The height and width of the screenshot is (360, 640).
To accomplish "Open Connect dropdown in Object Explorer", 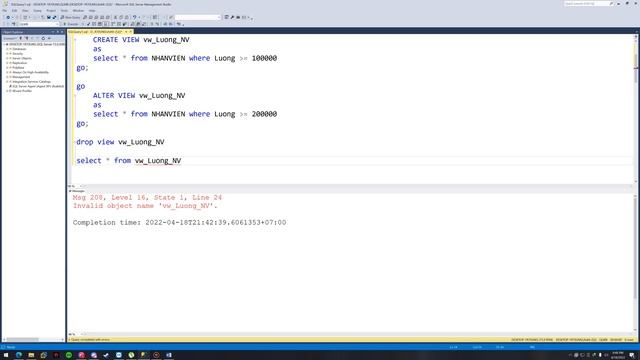I will tap(10, 38).
